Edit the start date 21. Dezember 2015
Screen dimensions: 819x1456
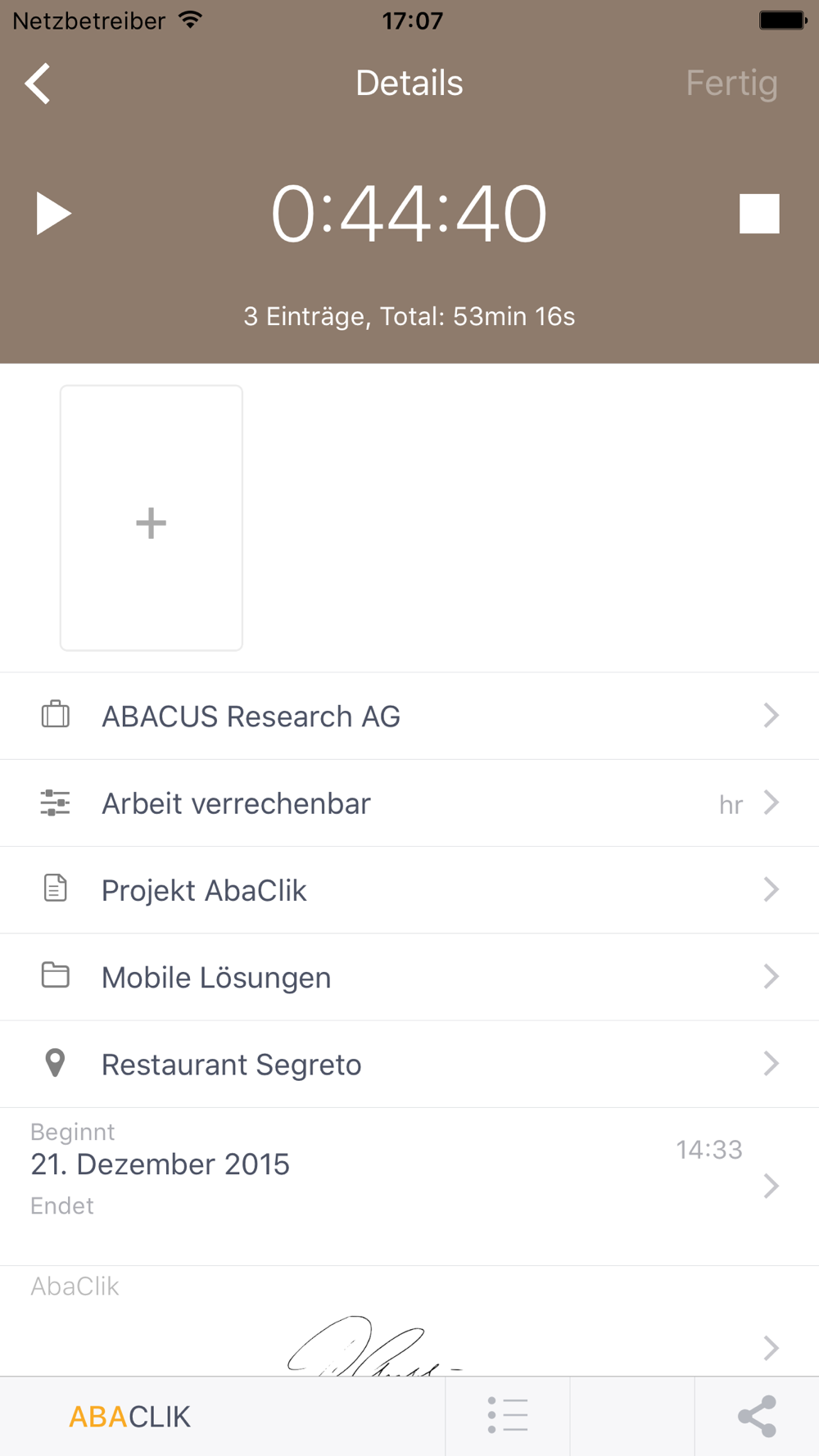161,1164
